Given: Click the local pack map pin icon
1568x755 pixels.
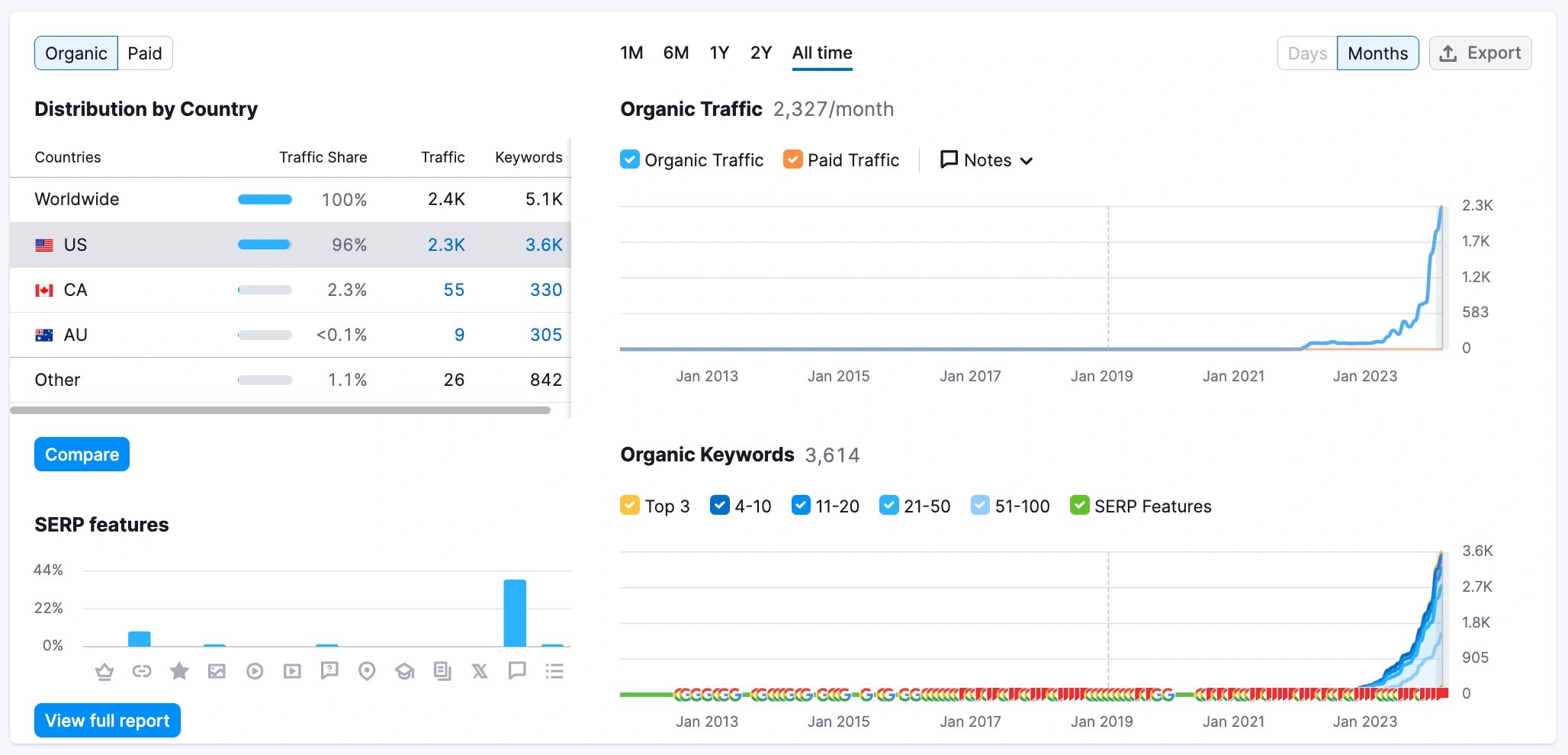Looking at the screenshot, I should click(367, 671).
